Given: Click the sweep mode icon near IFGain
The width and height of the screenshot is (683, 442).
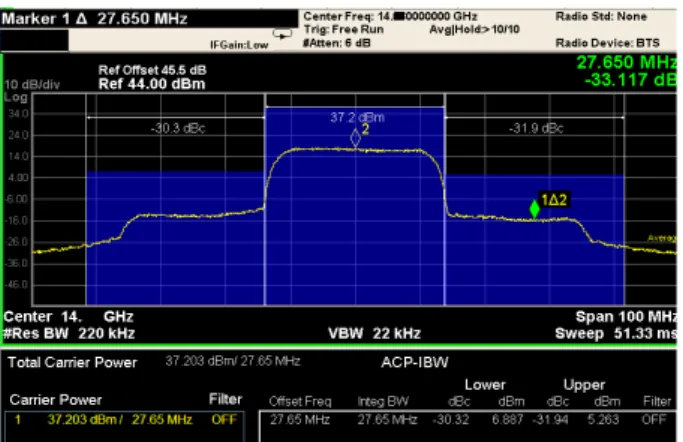Looking at the screenshot, I should [x=282, y=34].
